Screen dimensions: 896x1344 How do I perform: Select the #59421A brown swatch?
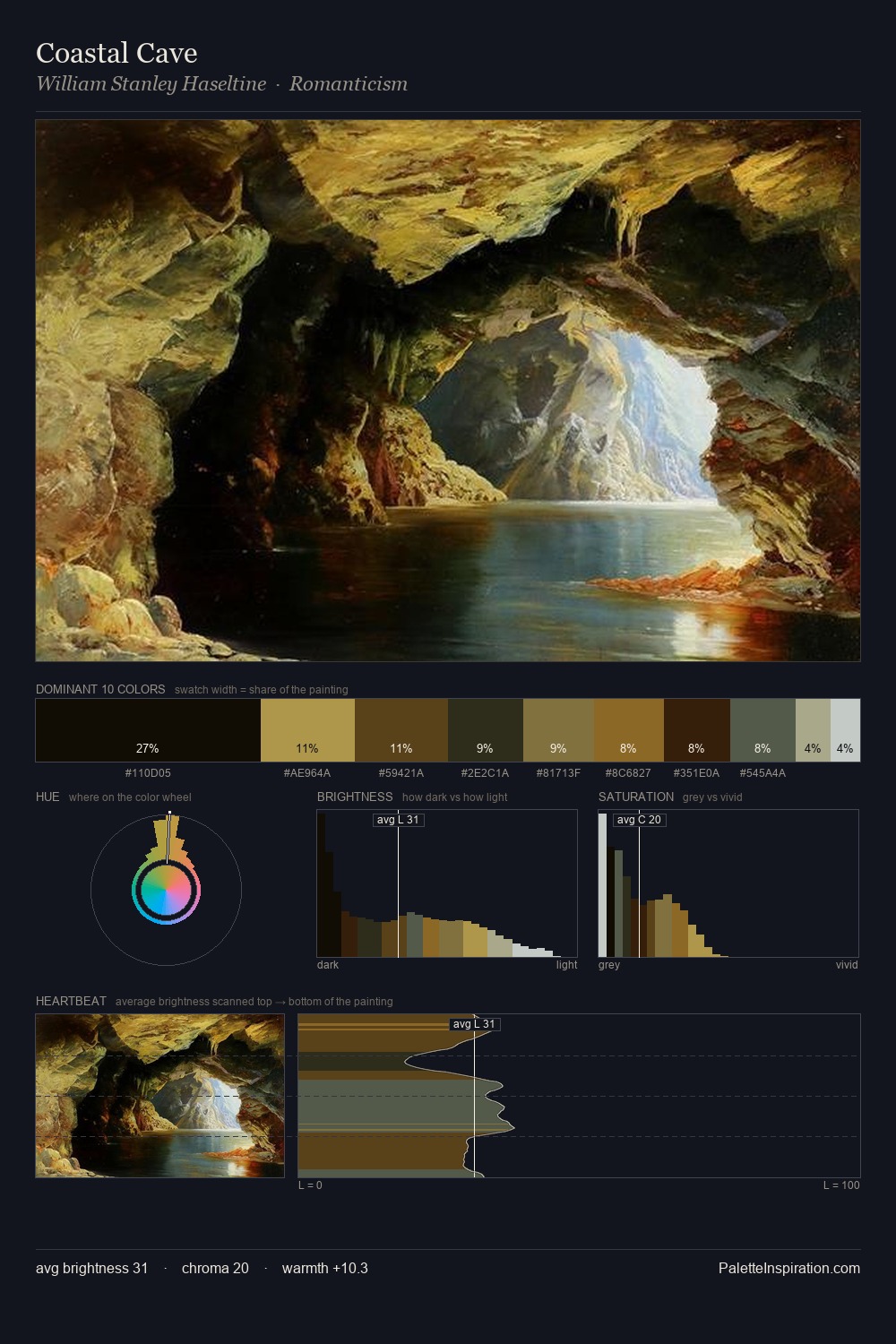point(401,730)
